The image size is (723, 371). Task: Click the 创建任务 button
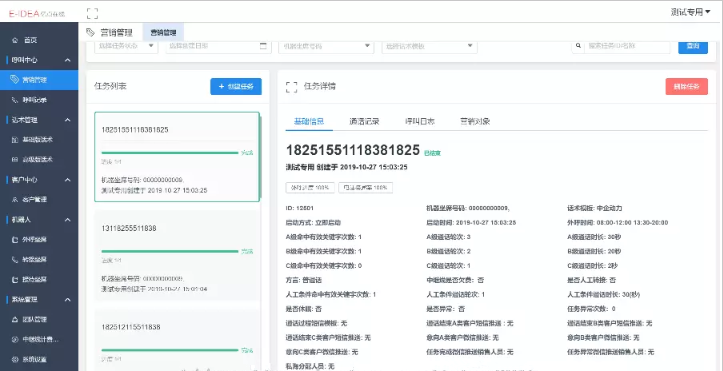point(236,87)
